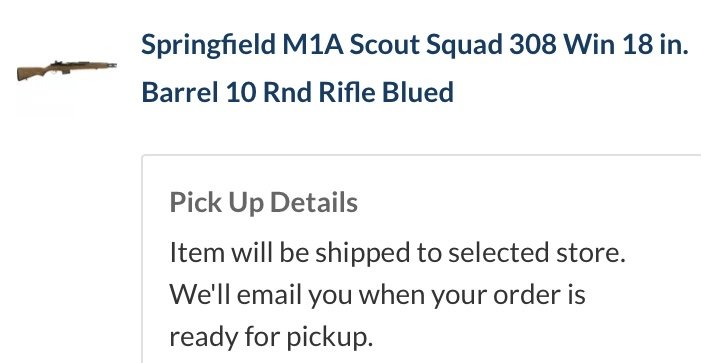Open the Springfield M1A Scout Squad product link
Screen dimensions: 701x363
(x=414, y=68)
